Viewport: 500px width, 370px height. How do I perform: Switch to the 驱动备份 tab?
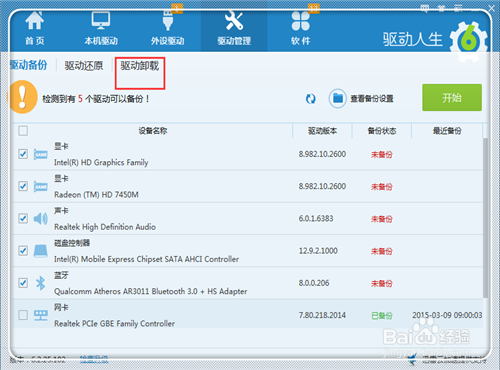(29, 65)
